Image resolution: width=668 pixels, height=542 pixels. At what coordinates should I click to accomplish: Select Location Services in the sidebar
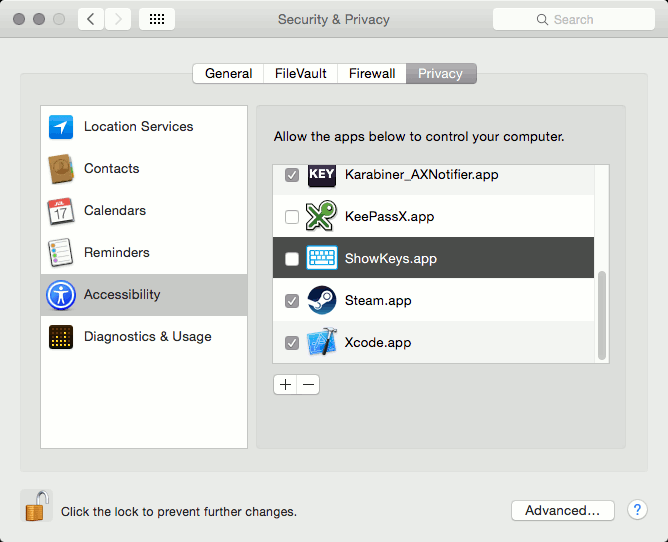coord(138,127)
